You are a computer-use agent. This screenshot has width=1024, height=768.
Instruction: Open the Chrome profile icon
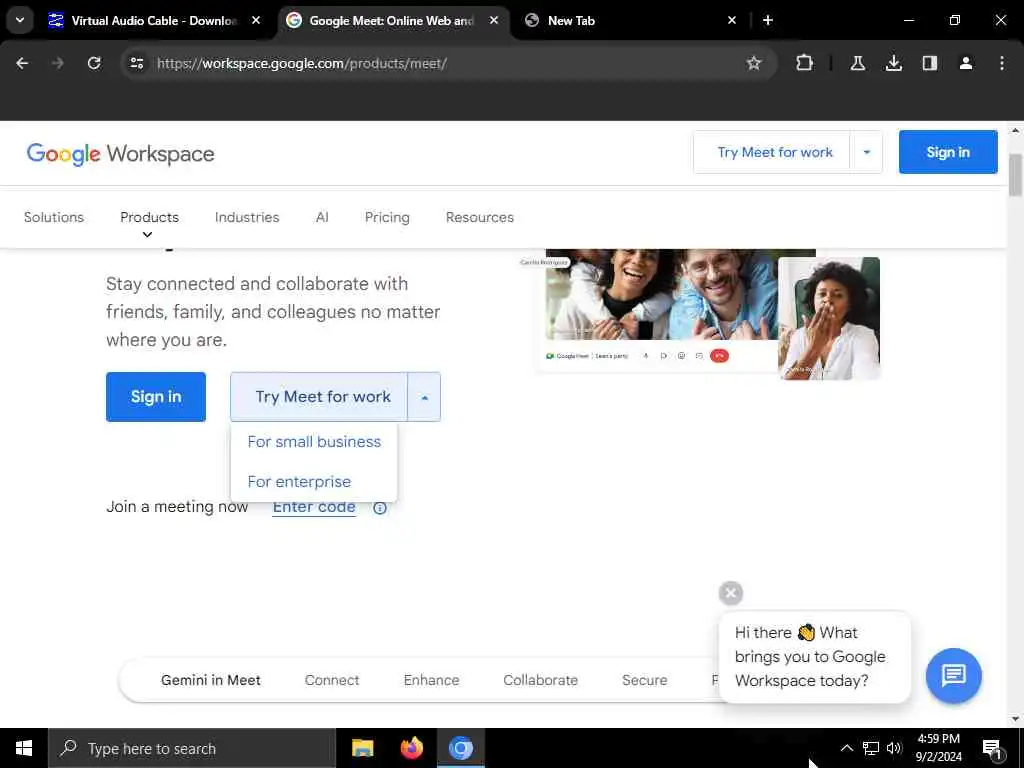pyautogui.click(x=965, y=63)
